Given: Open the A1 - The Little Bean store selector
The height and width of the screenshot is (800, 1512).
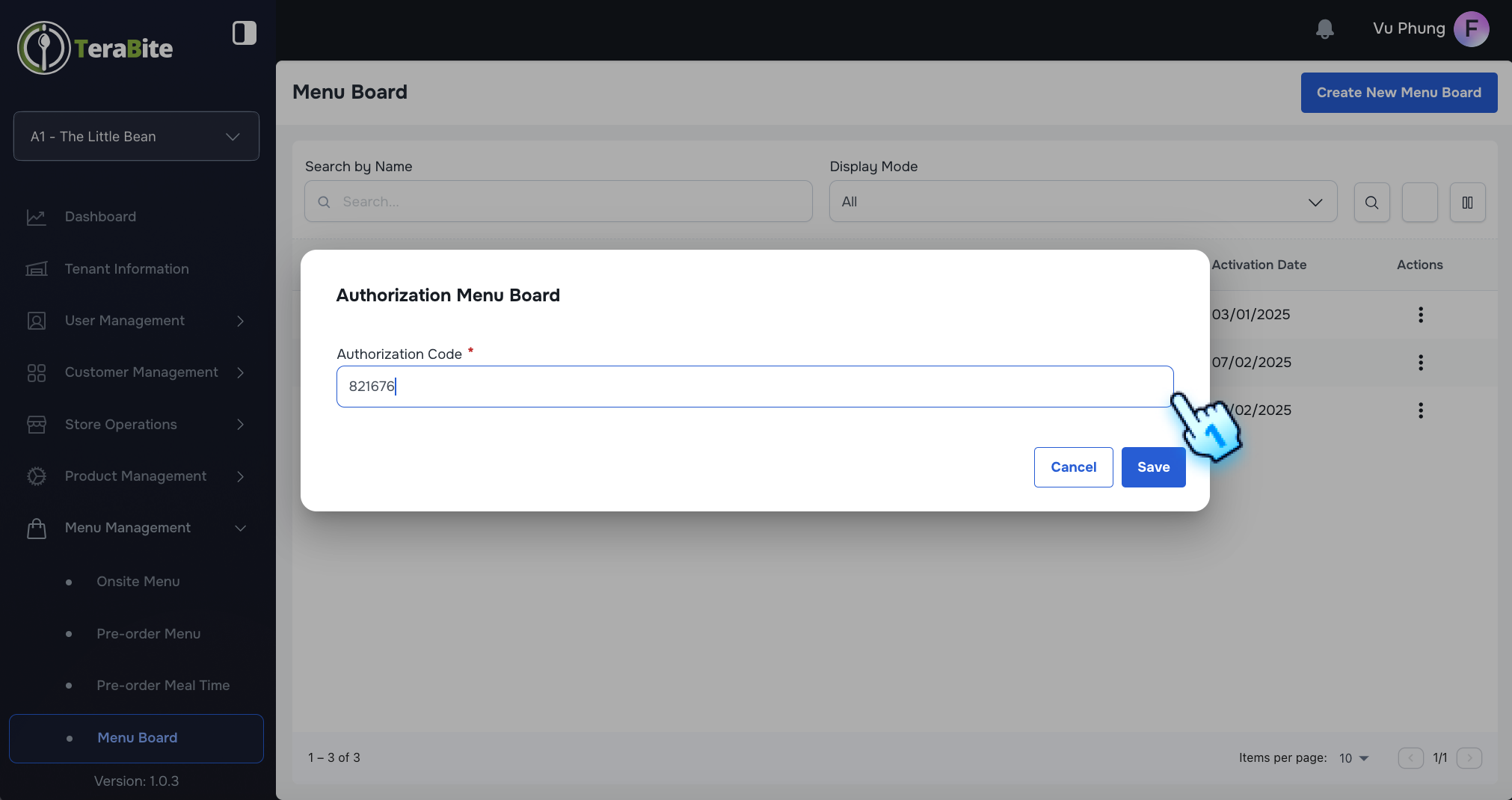Looking at the screenshot, I should click(x=136, y=136).
